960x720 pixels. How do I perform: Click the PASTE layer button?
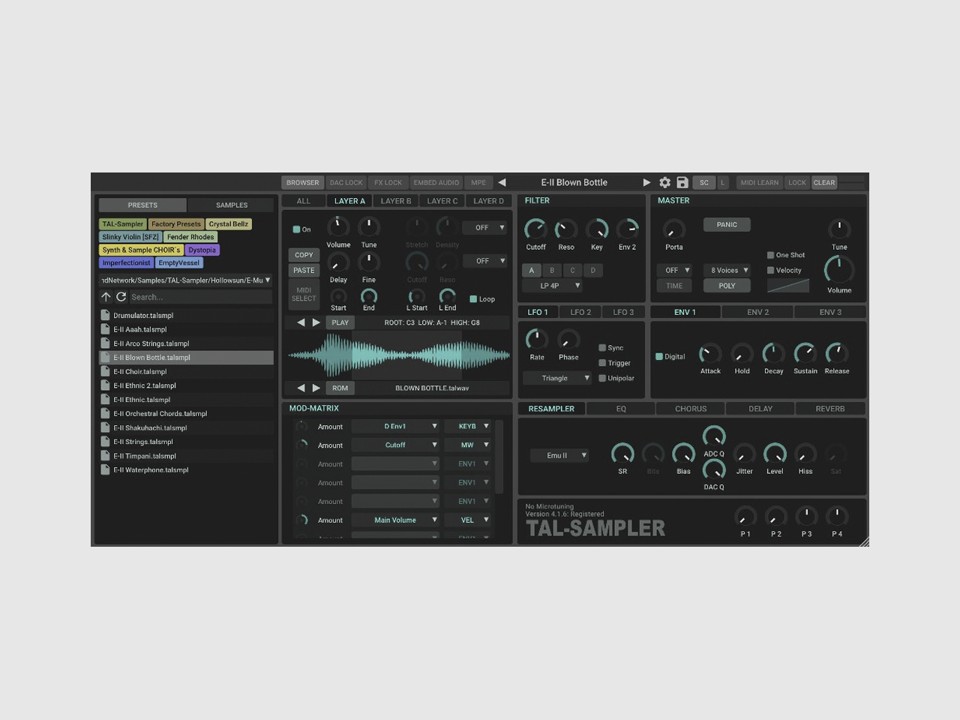[x=304, y=271]
